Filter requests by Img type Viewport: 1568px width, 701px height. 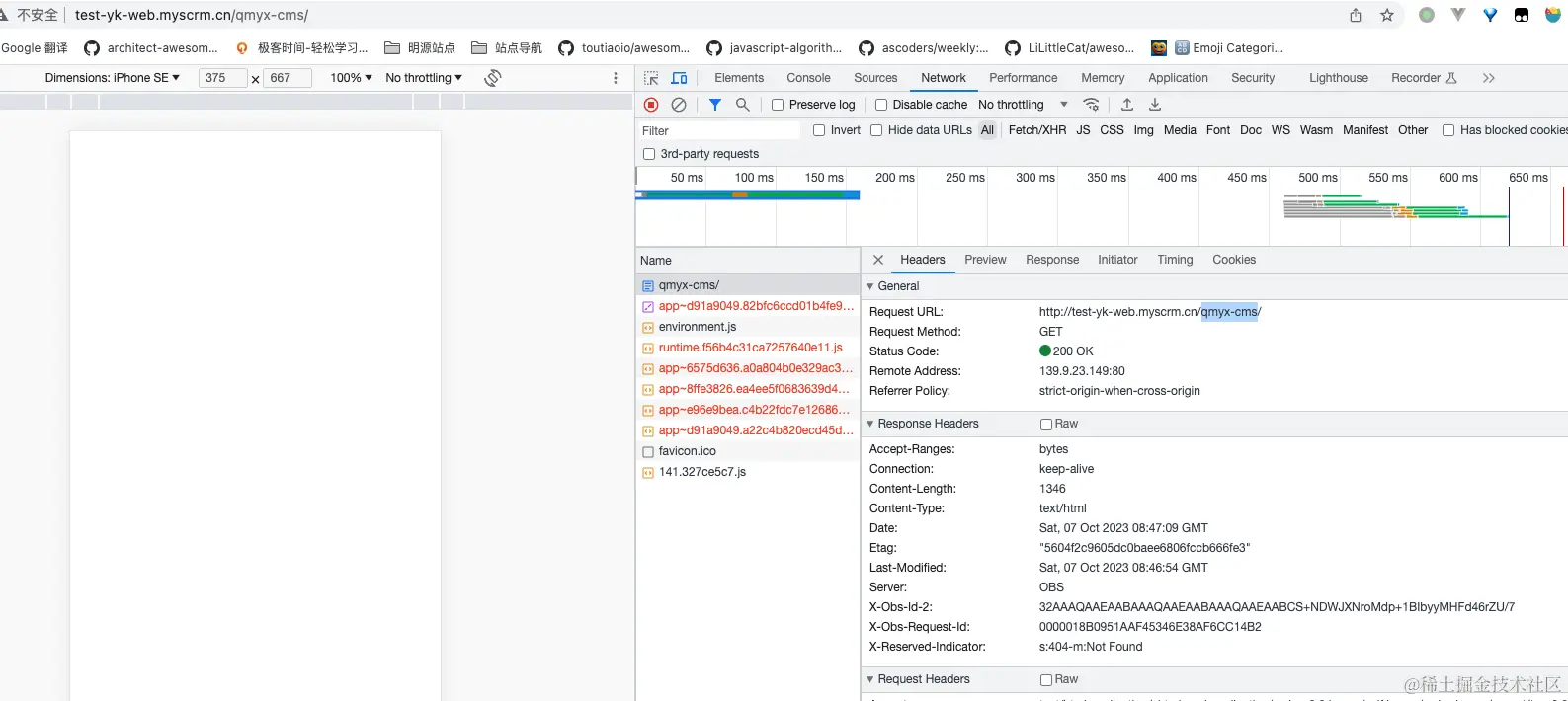[x=1143, y=130]
